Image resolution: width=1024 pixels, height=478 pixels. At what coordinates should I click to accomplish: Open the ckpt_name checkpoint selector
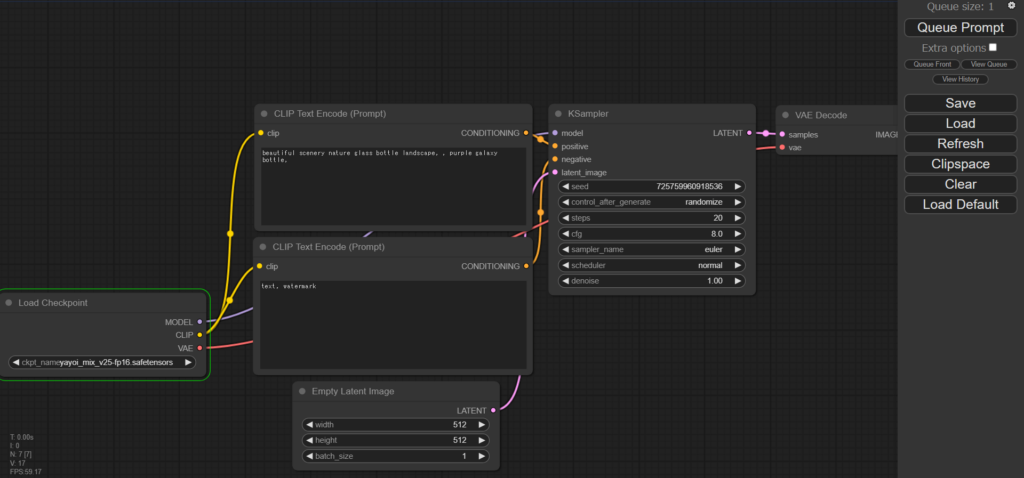(x=103, y=362)
